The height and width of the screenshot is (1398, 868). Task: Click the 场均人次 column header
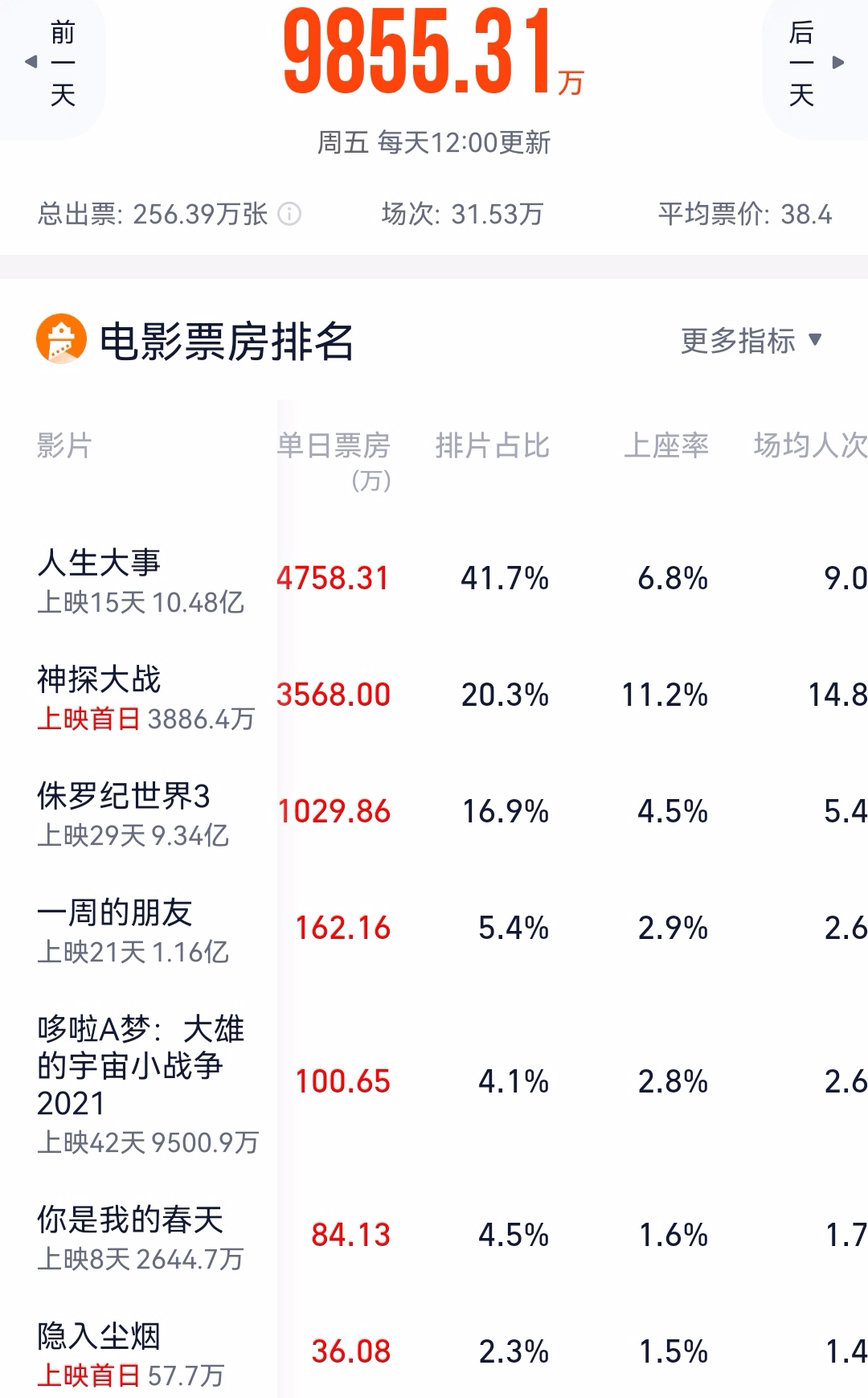coord(810,445)
